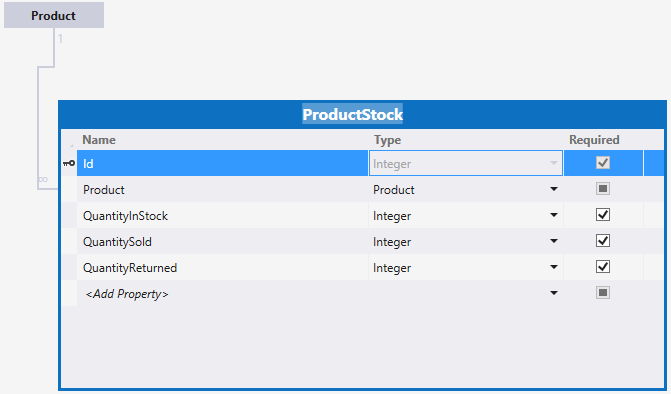
Task: Open QuantitySold type dropdown arrow
Action: [x=554, y=241]
